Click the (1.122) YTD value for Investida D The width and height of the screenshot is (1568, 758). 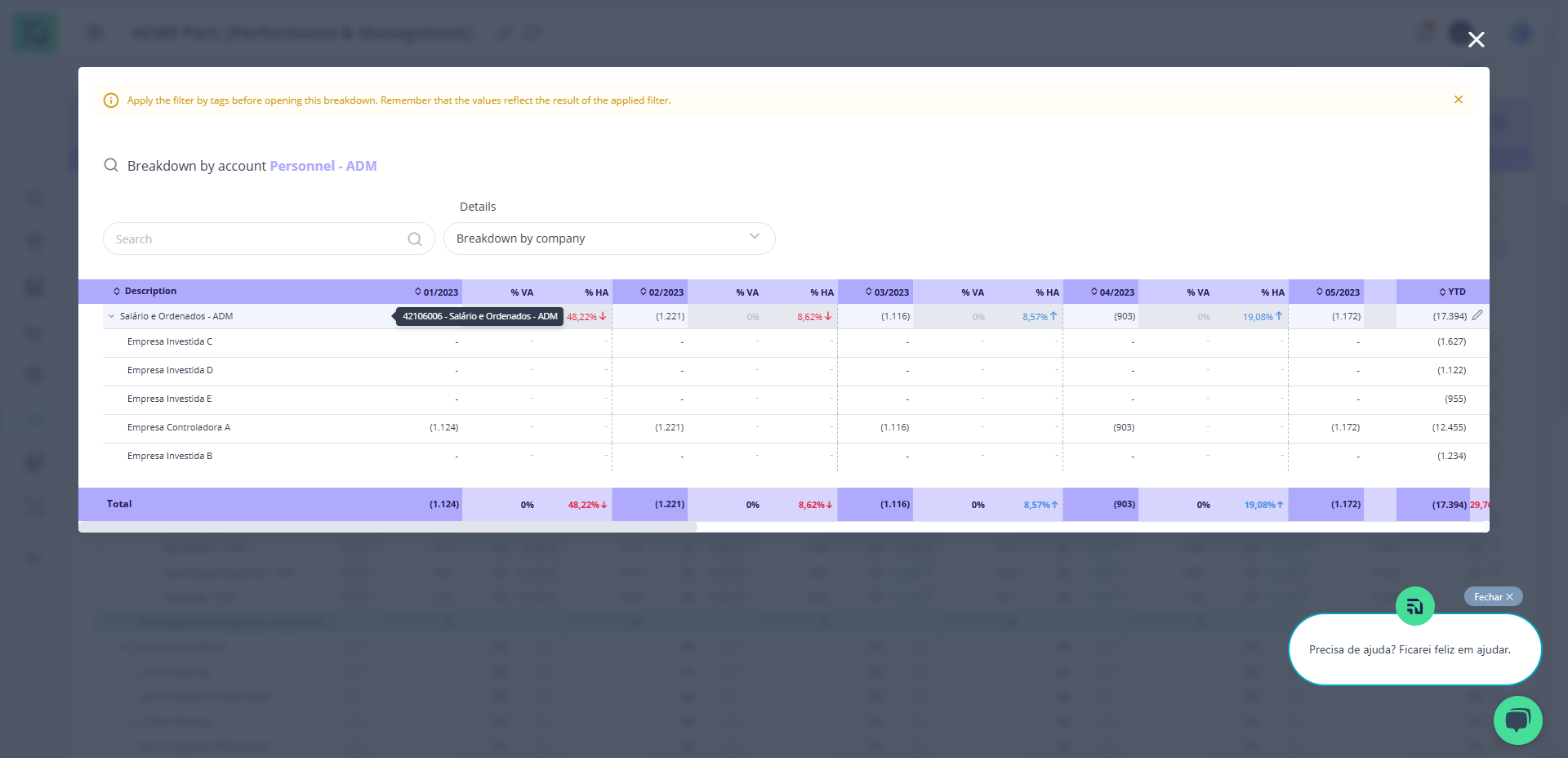coord(1452,370)
